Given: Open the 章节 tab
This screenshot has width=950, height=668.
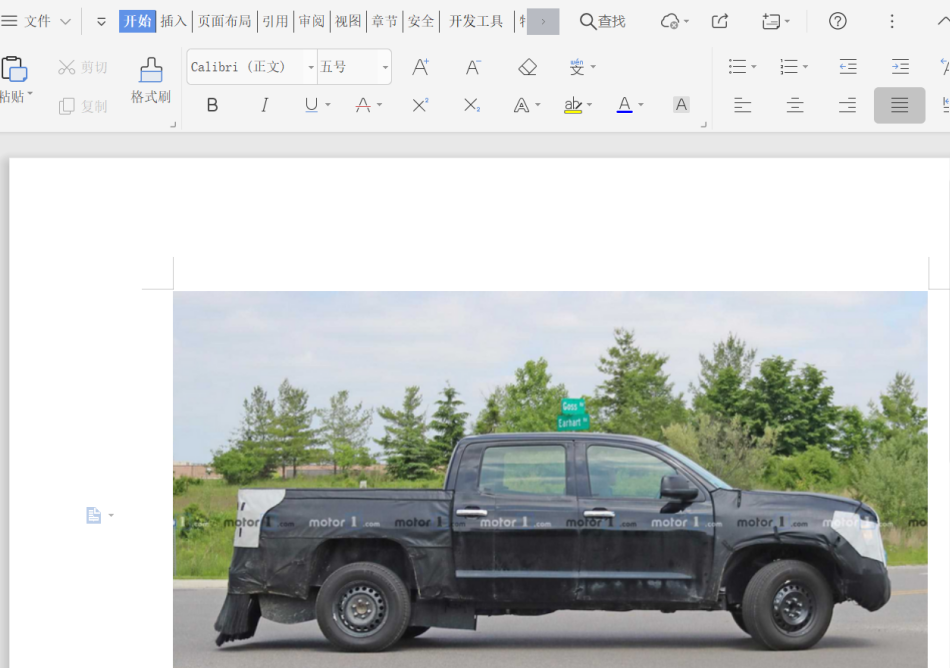Looking at the screenshot, I should tap(384, 21).
